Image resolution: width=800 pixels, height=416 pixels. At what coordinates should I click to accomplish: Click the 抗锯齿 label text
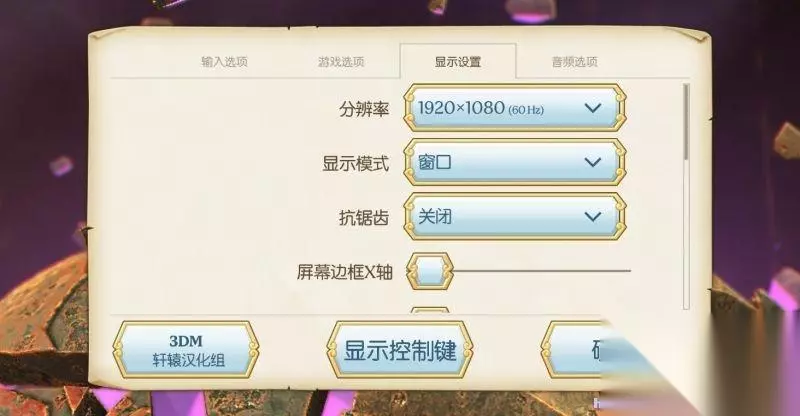pos(364,218)
